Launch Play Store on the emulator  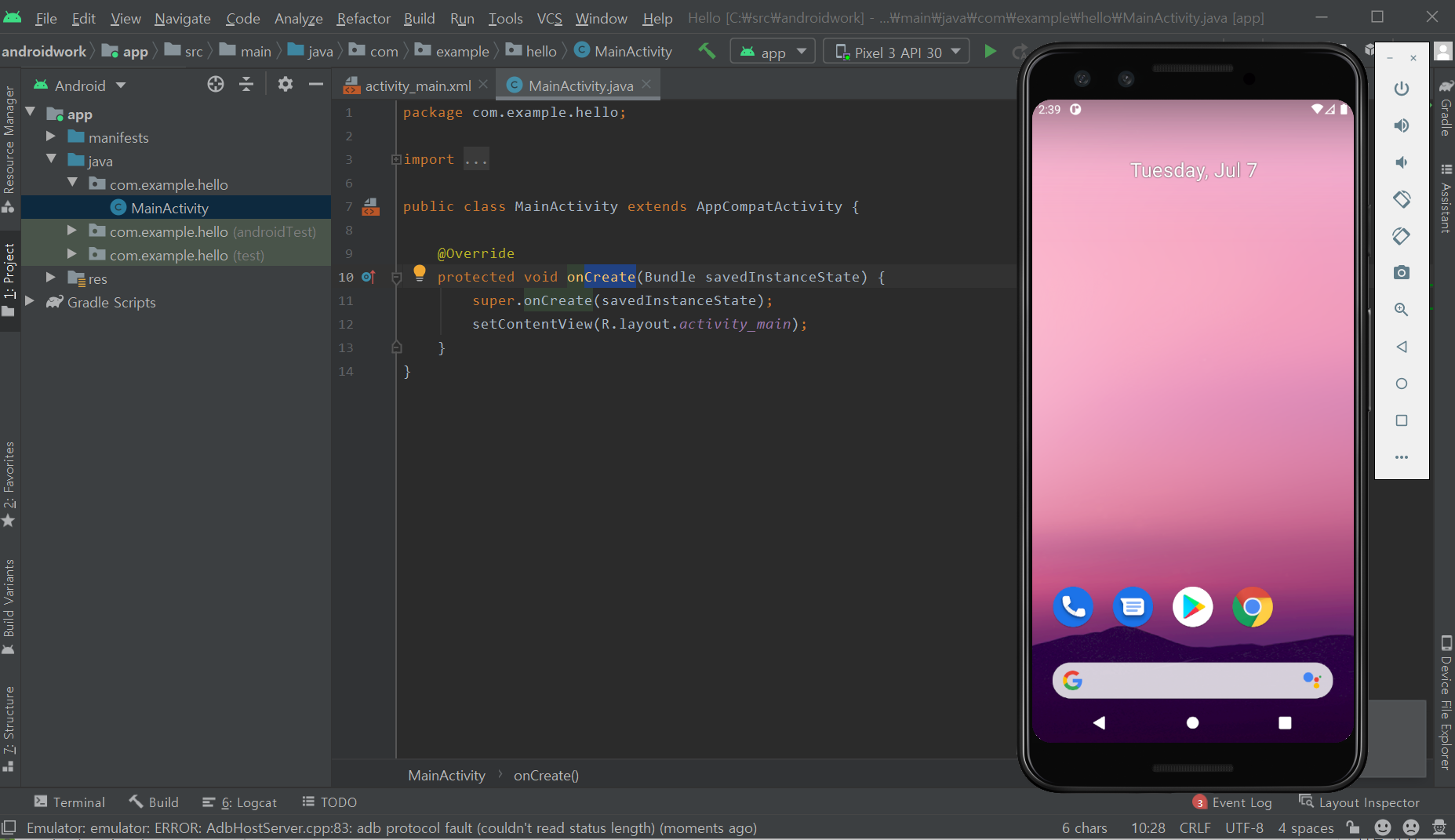pyautogui.click(x=1192, y=607)
